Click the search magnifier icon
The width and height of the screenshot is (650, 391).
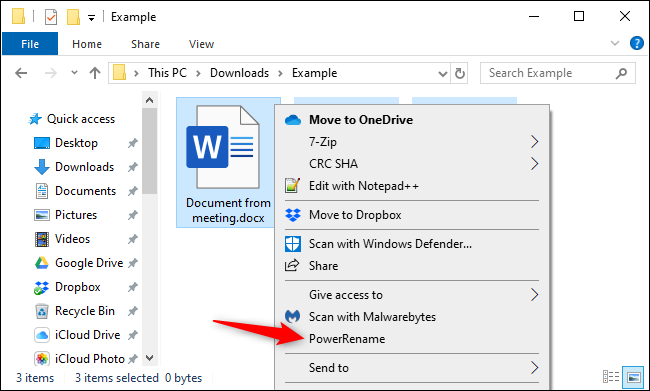(x=621, y=73)
